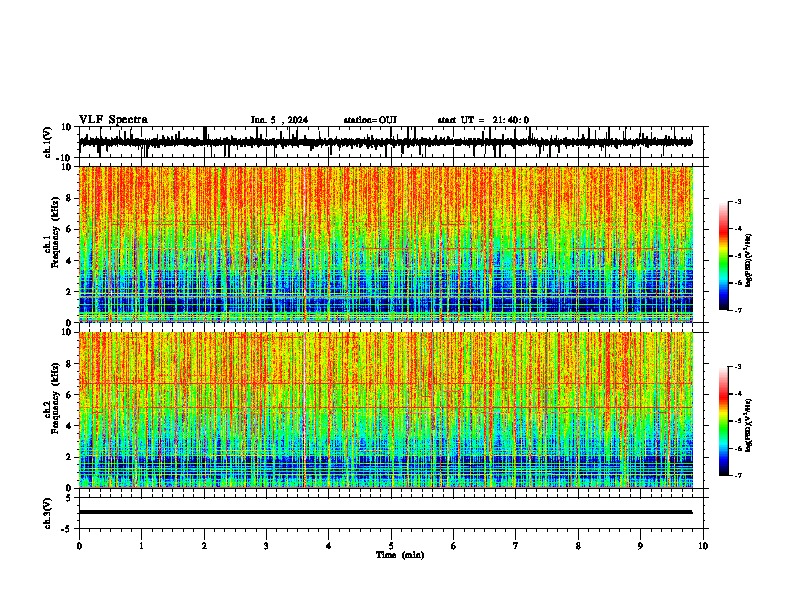Click time axis tick label "1"
Viewport: 792px width, 612px height.
coord(141,546)
